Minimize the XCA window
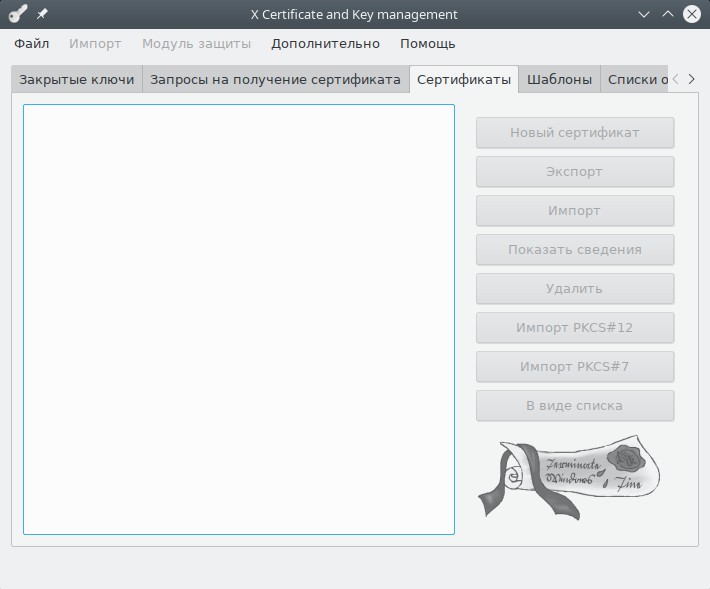710x589 pixels. click(644, 15)
